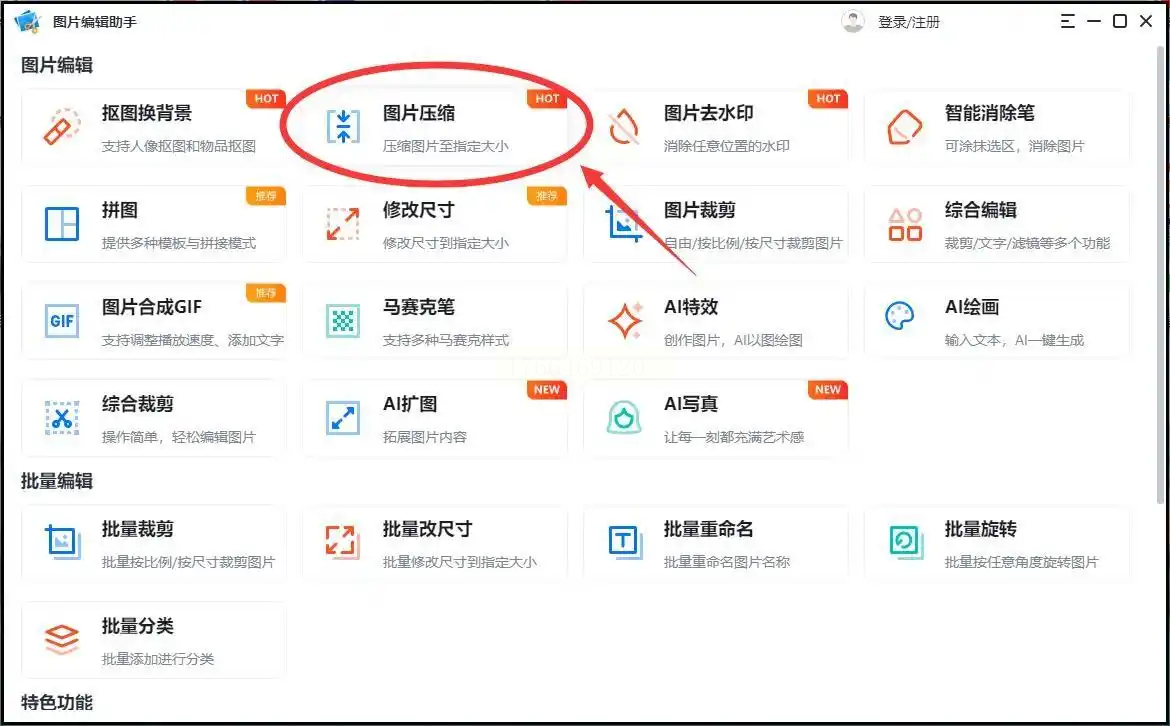This screenshot has height=726, width=1170.
Task: Open the title bar hamburger menu
Action: point(1068,22)
